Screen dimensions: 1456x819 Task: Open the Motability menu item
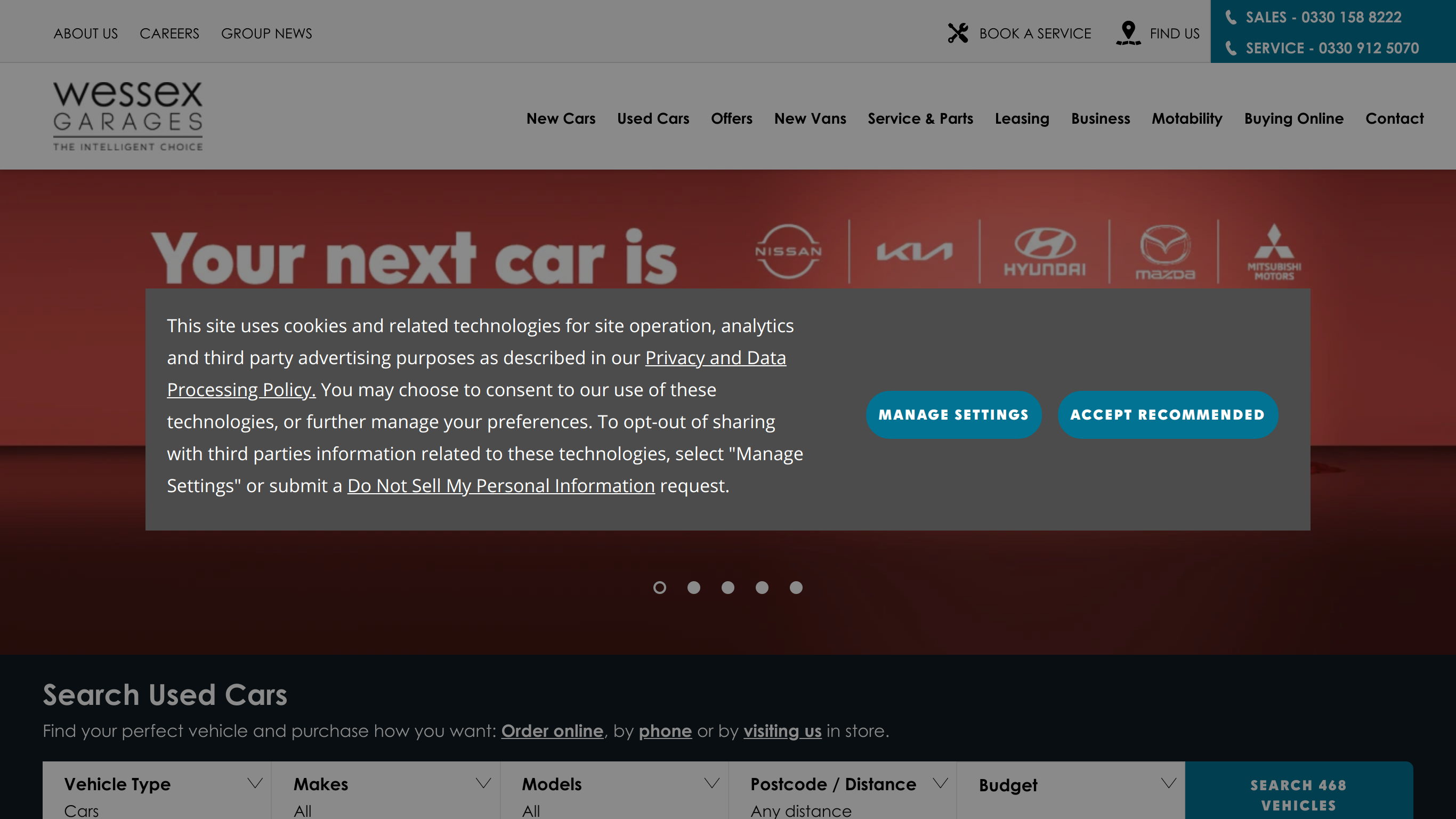[1187, 119]
